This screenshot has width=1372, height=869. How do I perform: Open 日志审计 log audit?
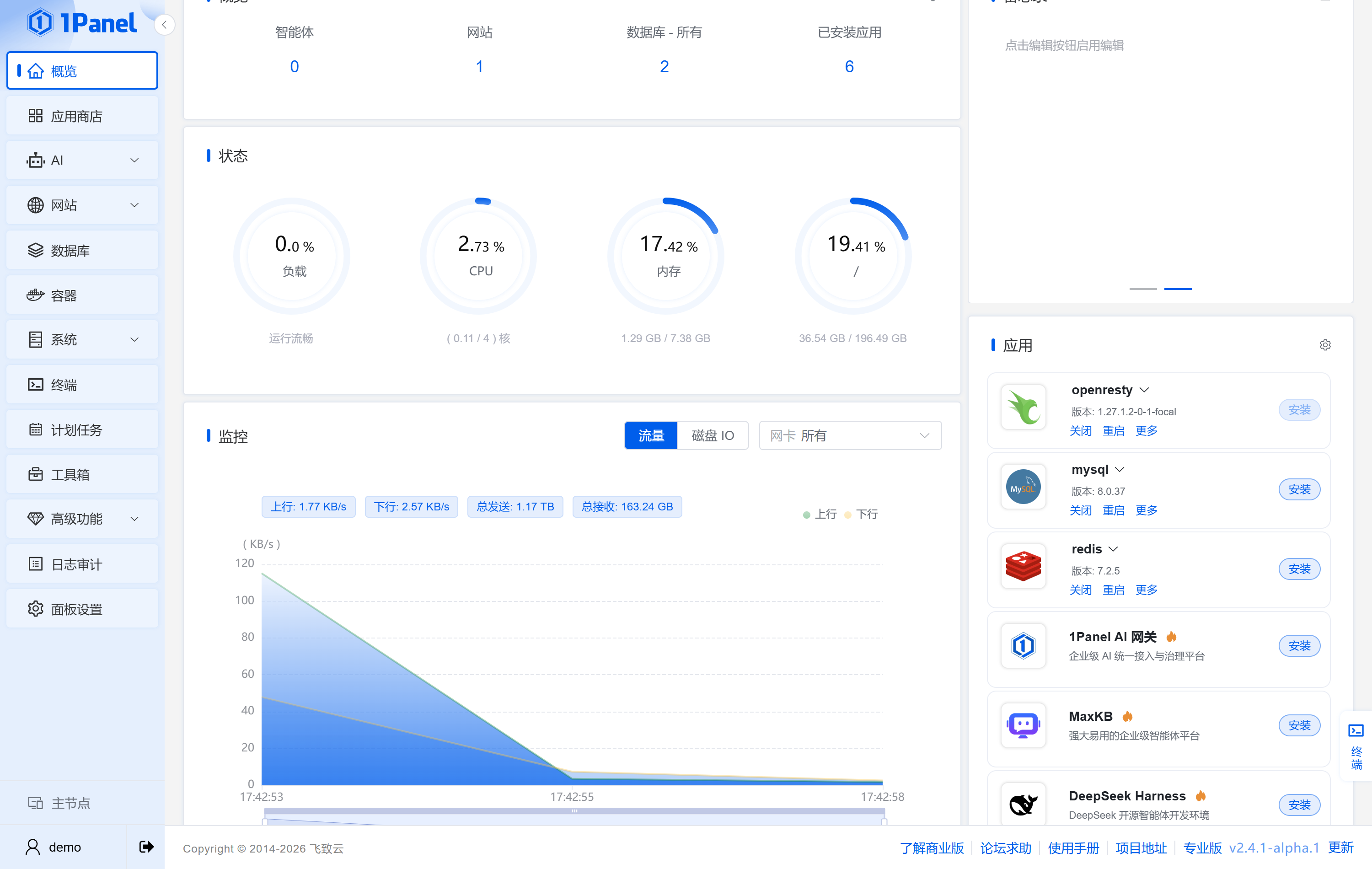[82, 564]
